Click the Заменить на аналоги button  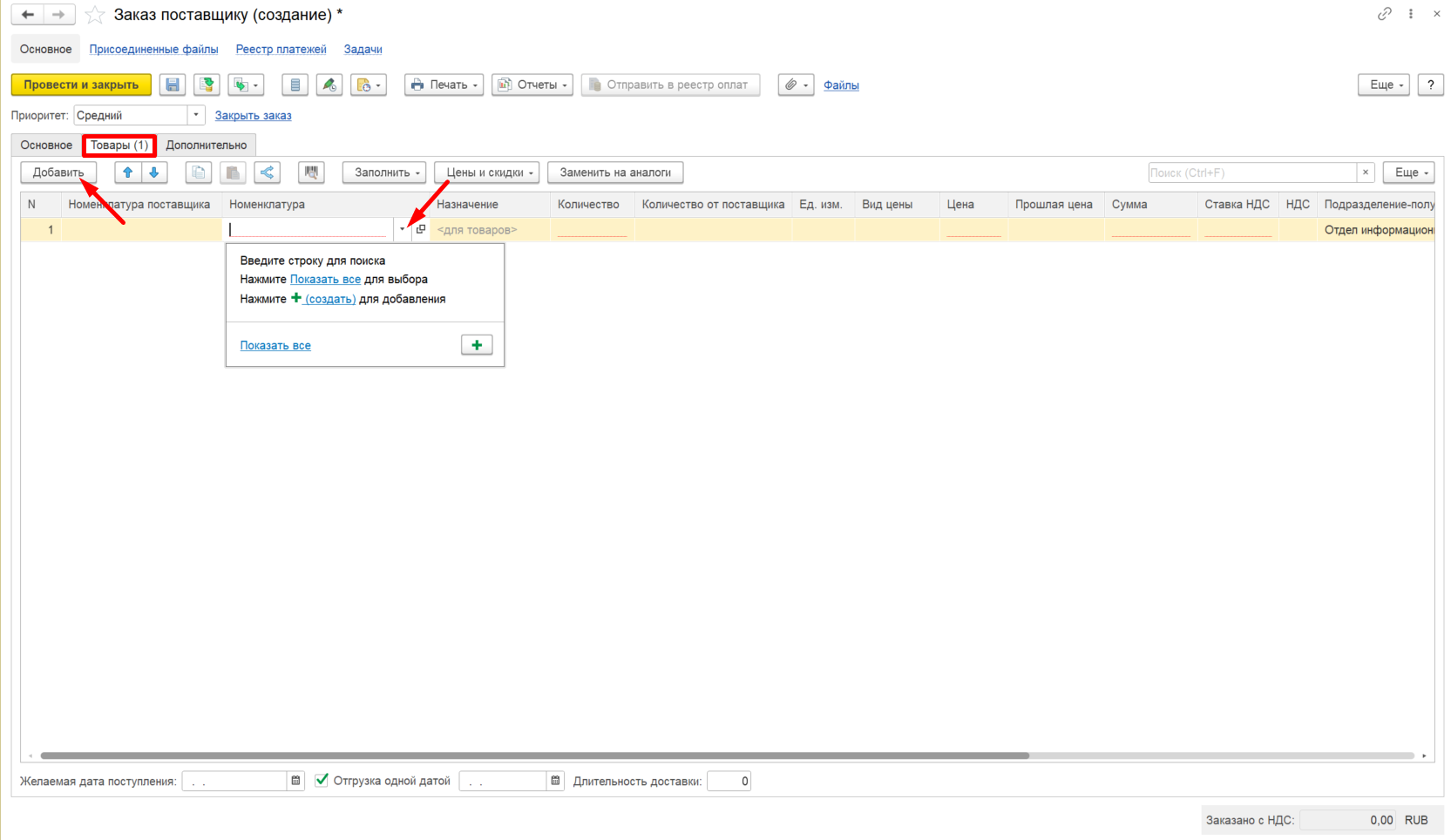[615, 173]
